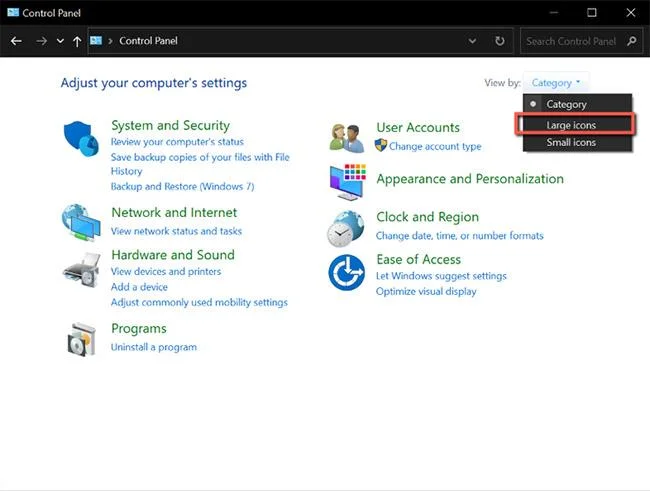650x491 pixels.
Task: Open the View by Category dropdown
Action: 555,83
